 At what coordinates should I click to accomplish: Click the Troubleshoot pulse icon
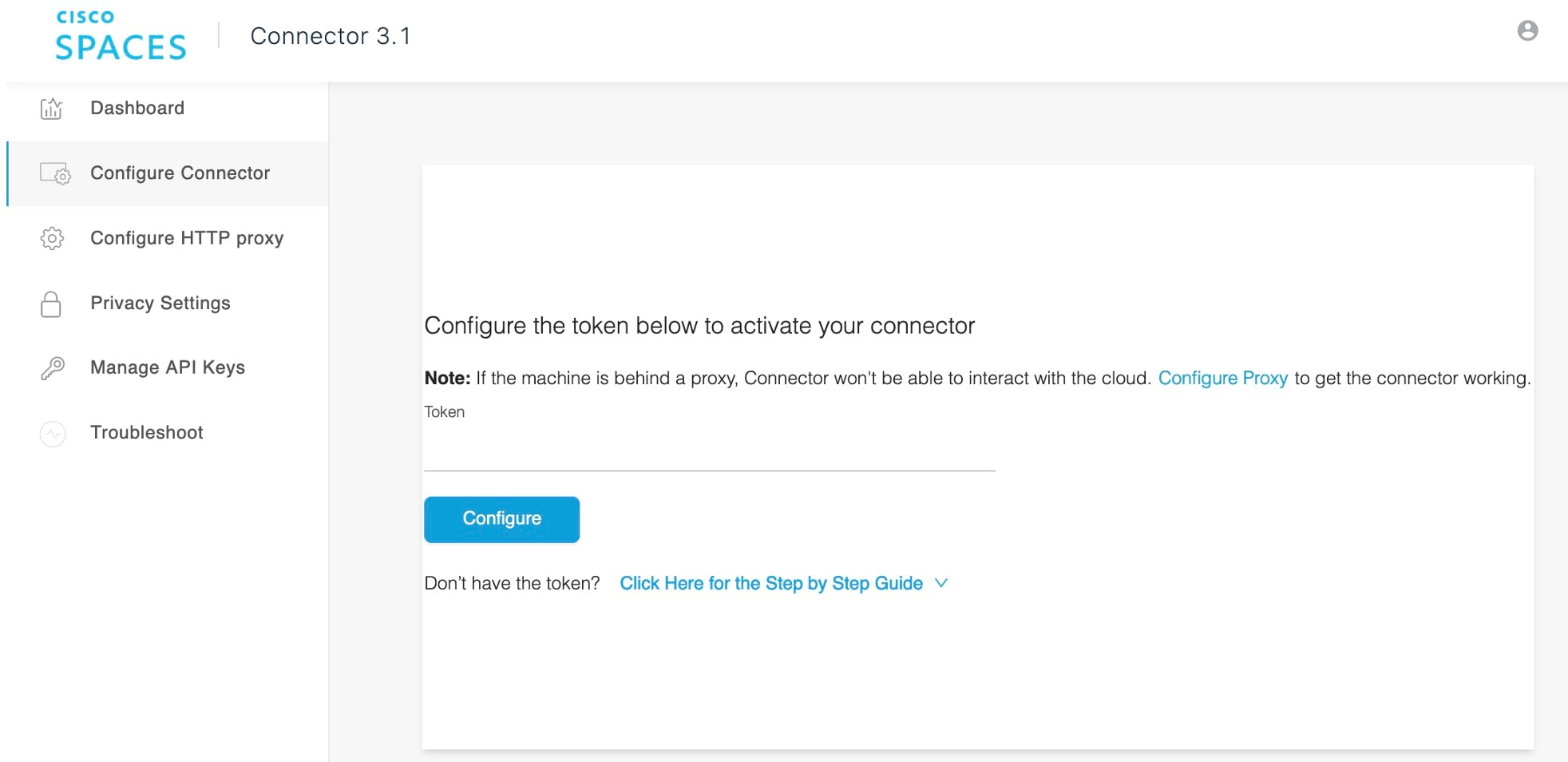point(53,434)
